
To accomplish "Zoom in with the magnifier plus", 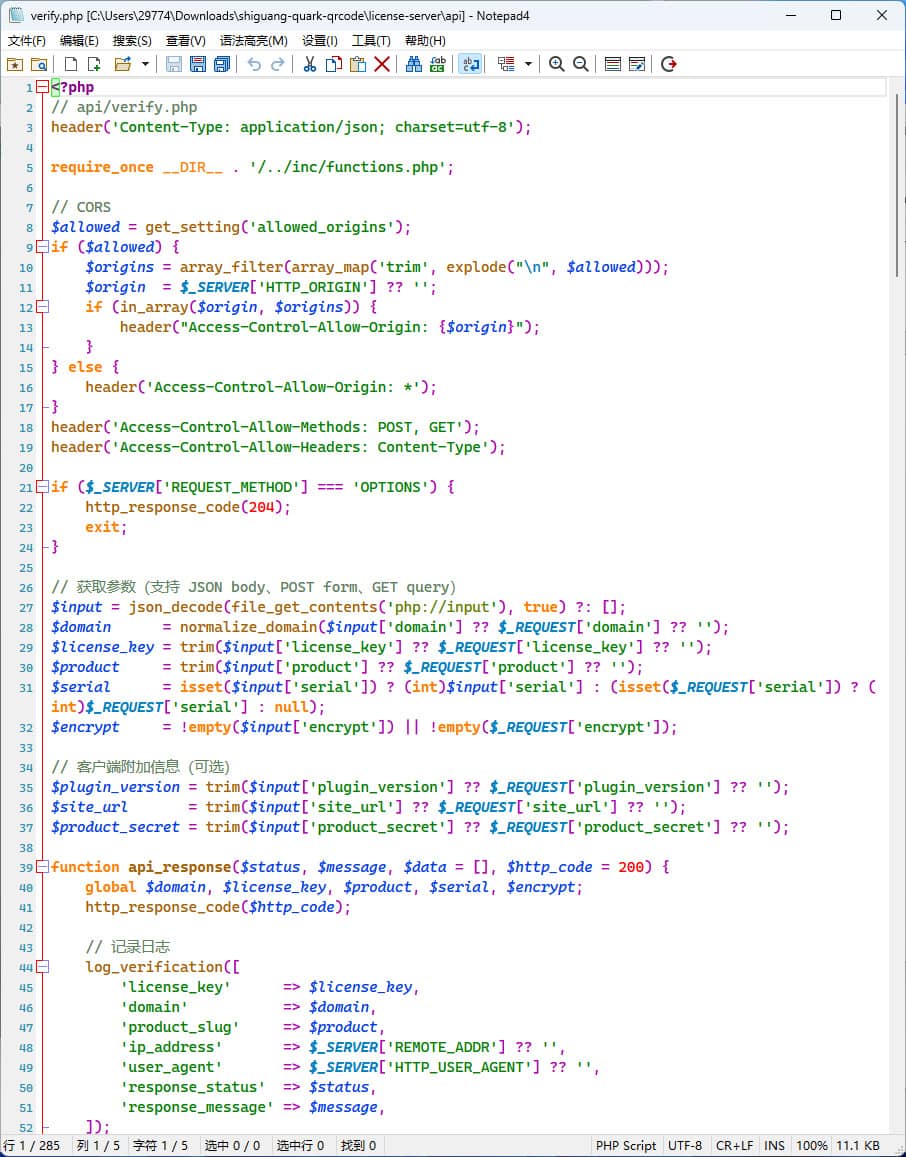I will click(556, 64).
